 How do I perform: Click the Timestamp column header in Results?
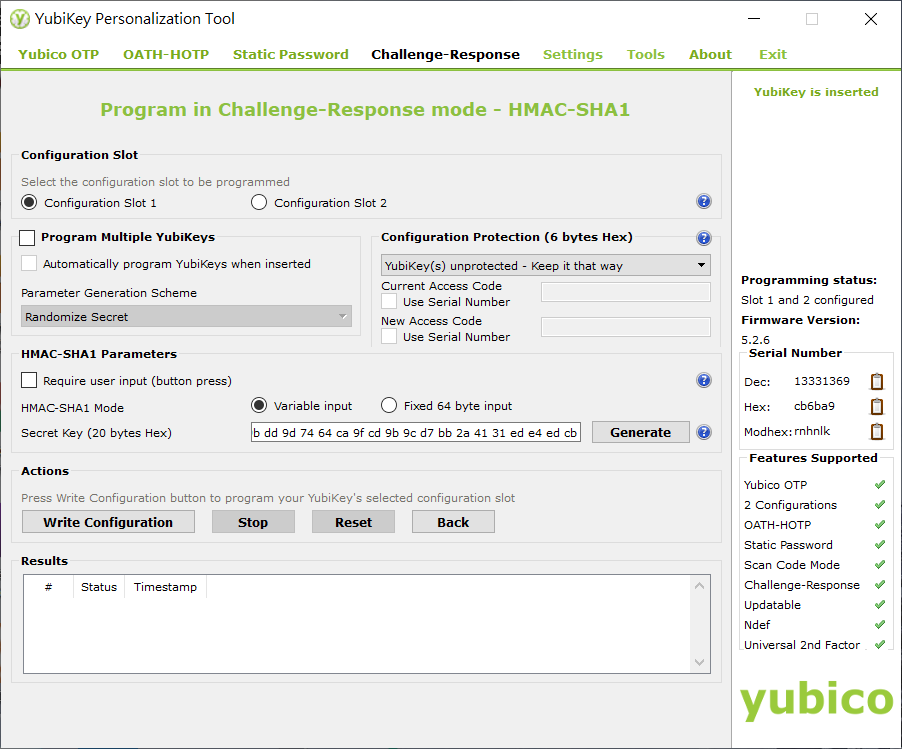coord(165,587)
